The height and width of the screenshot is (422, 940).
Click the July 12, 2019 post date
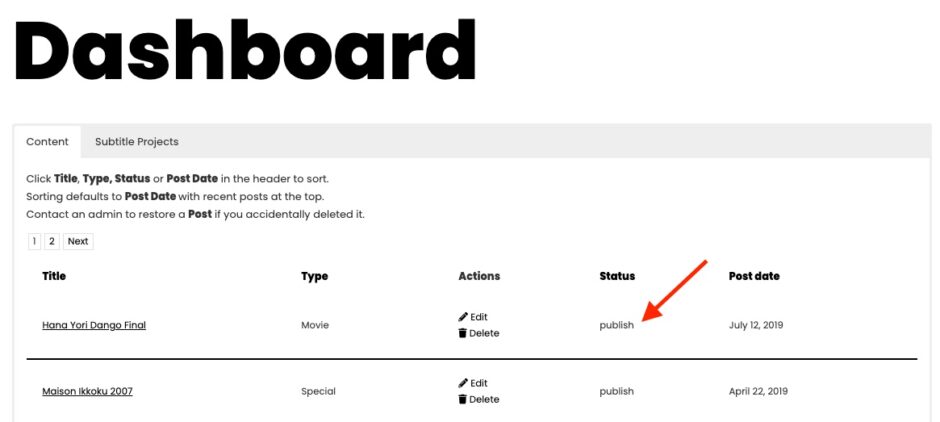click(756, 325)
